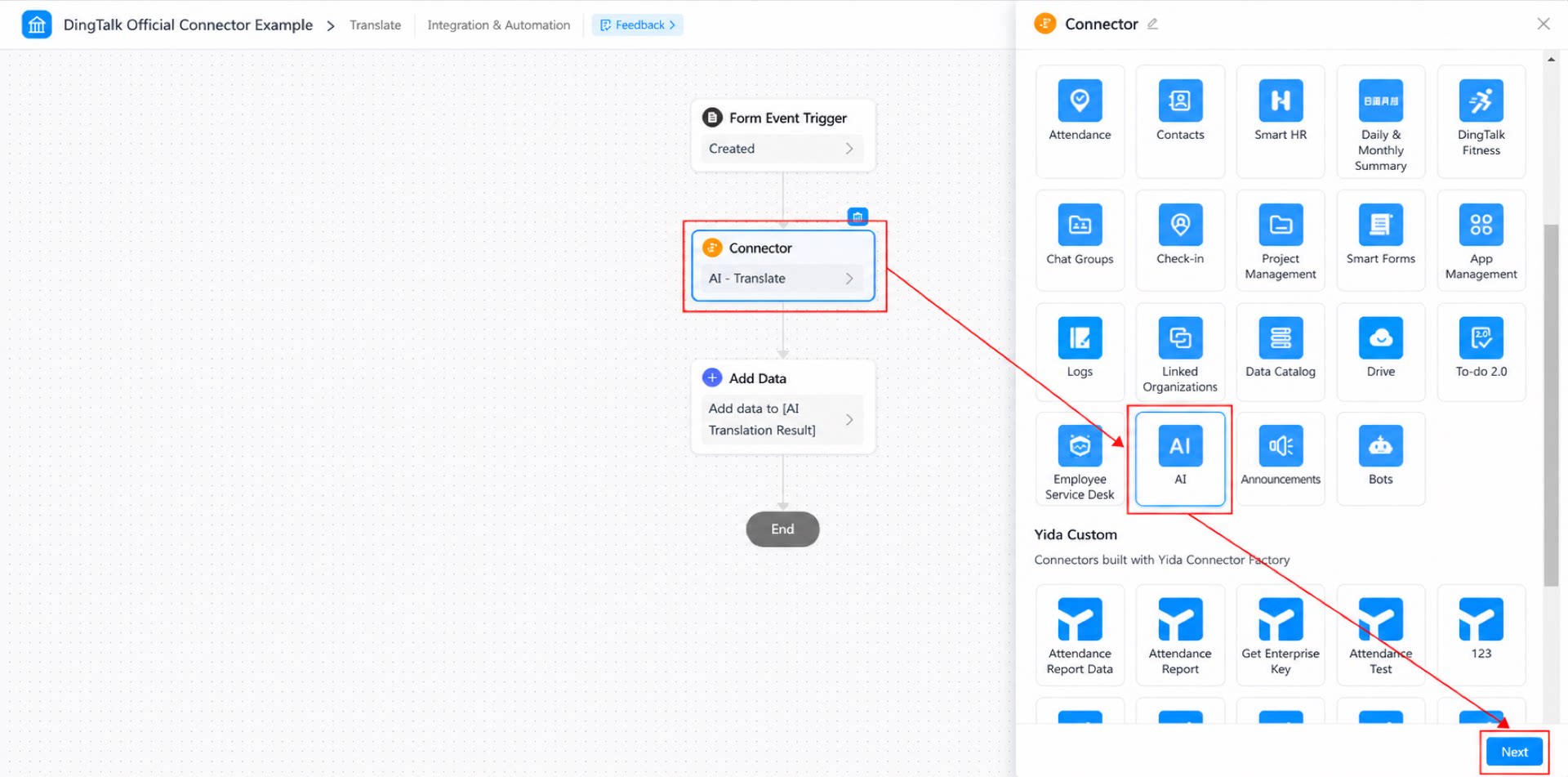Choose the Announcements connector

point(1281,459)
